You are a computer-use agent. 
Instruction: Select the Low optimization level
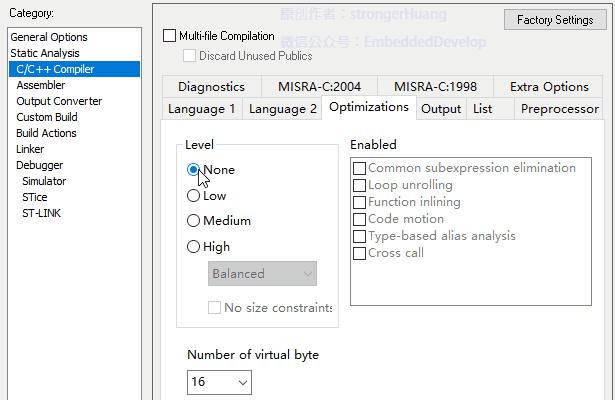pyautogui.click(x=194, y=196)
